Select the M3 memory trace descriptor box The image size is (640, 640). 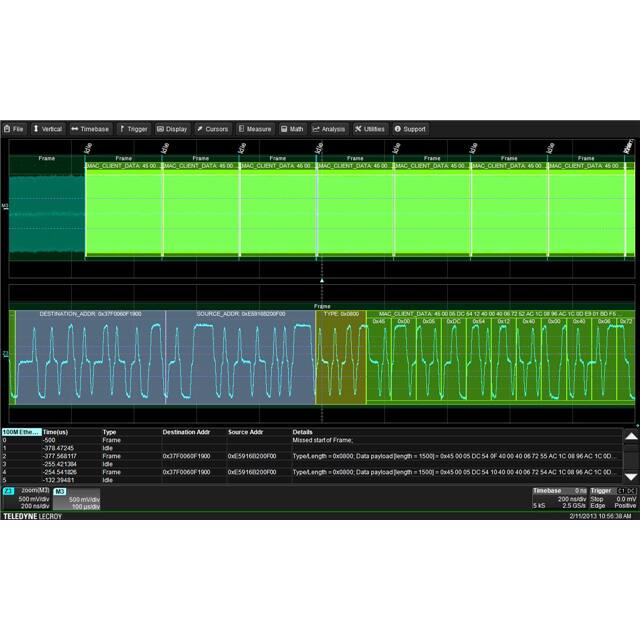click(76, 499)
